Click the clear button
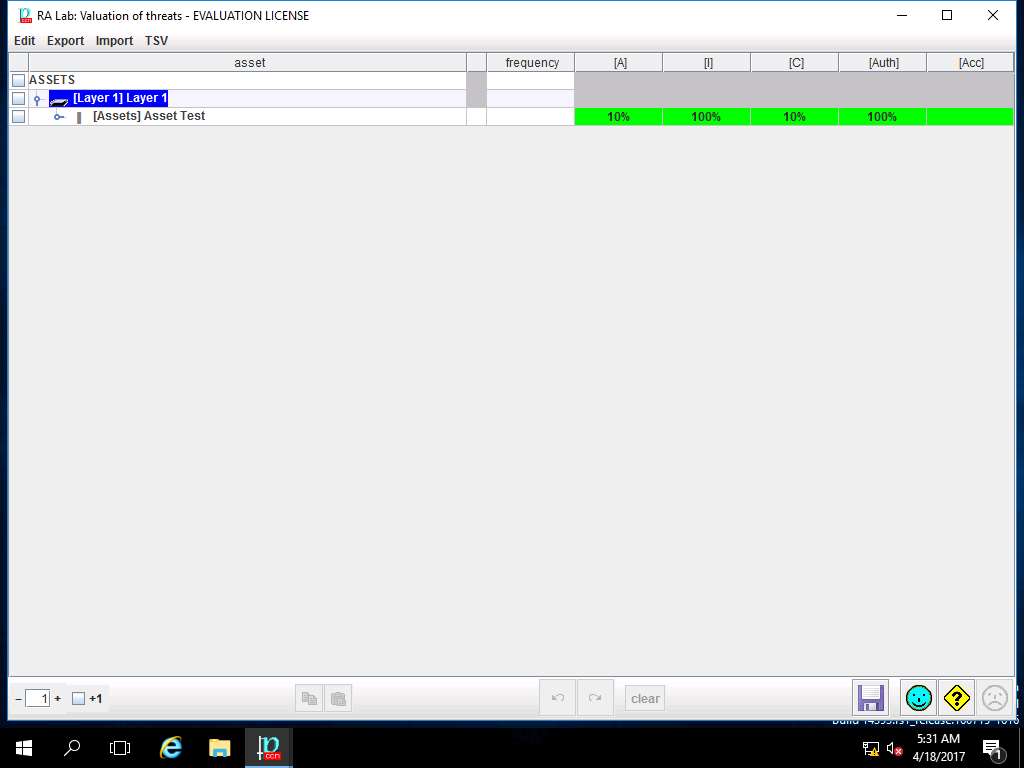Viewport: 1024px width, 768px height. [x=645, y=698]
